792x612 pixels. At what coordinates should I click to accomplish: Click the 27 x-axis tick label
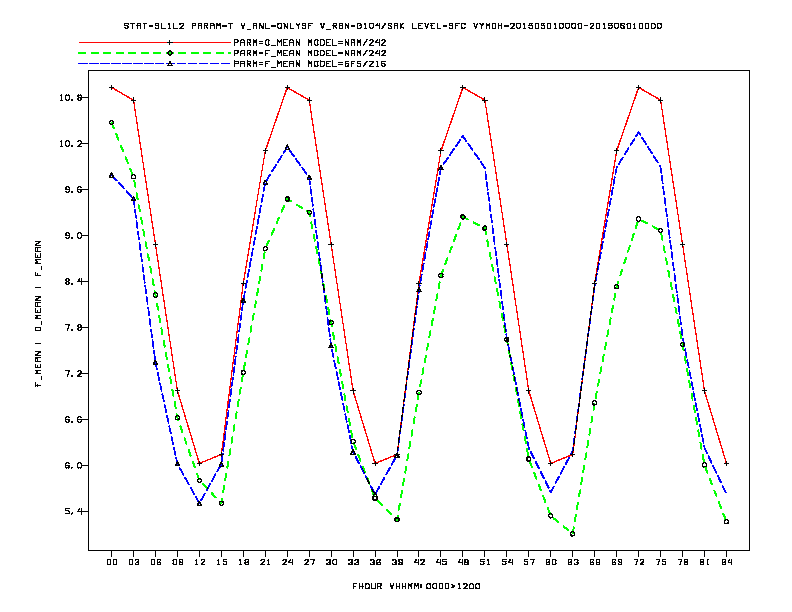(x=309, y=562)
